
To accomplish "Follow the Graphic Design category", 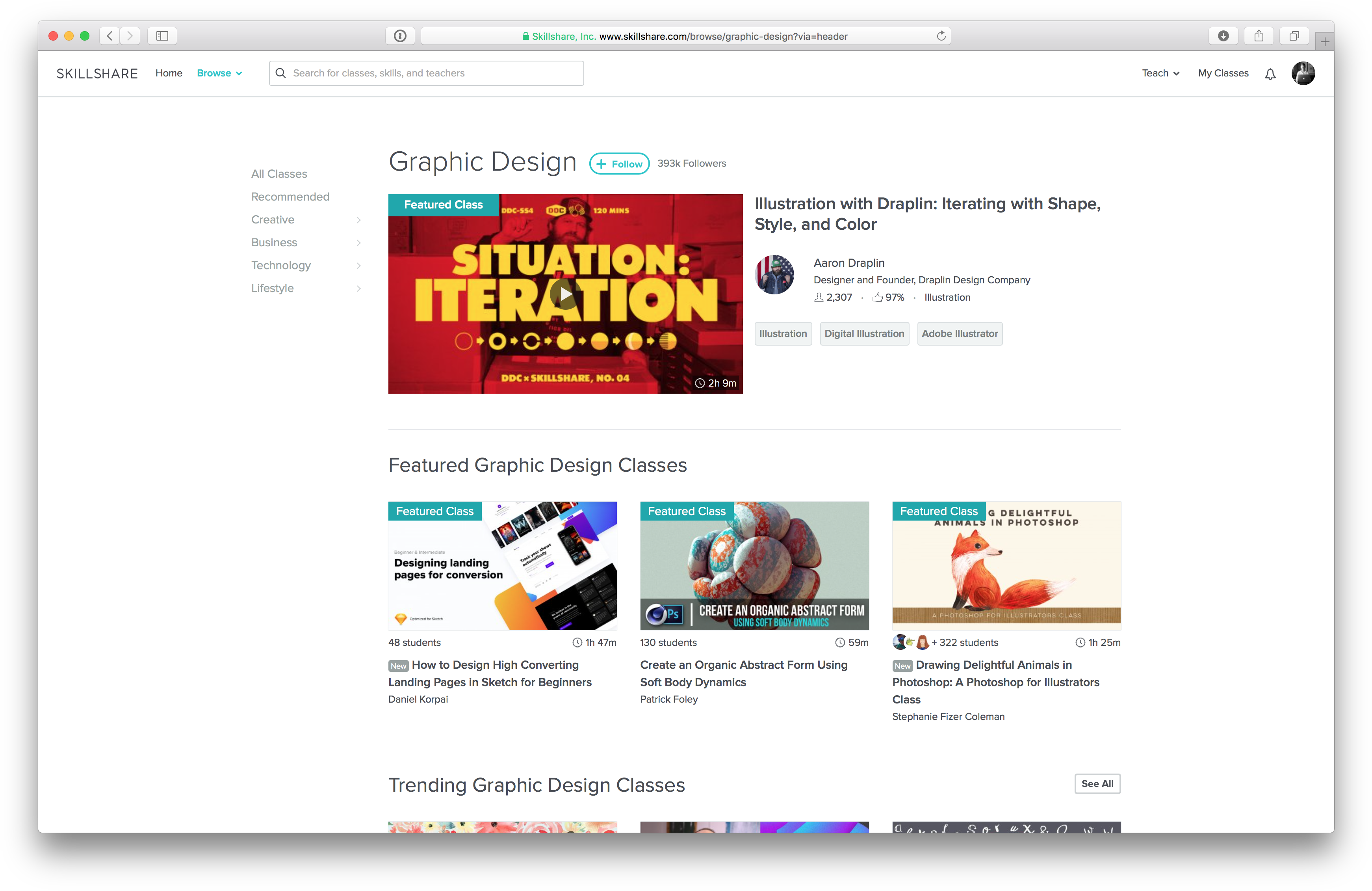I will tap(619, 164).
